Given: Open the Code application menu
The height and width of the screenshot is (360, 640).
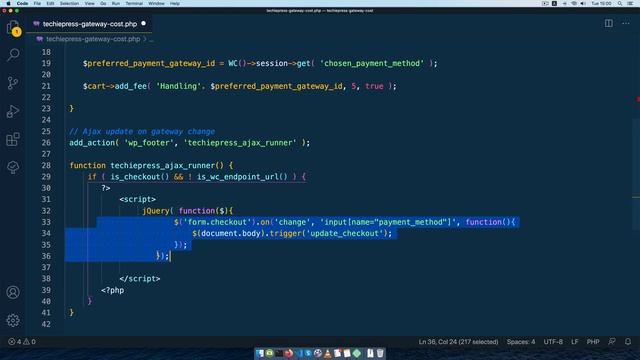Looking at the screenshot, I should [22, 3].
